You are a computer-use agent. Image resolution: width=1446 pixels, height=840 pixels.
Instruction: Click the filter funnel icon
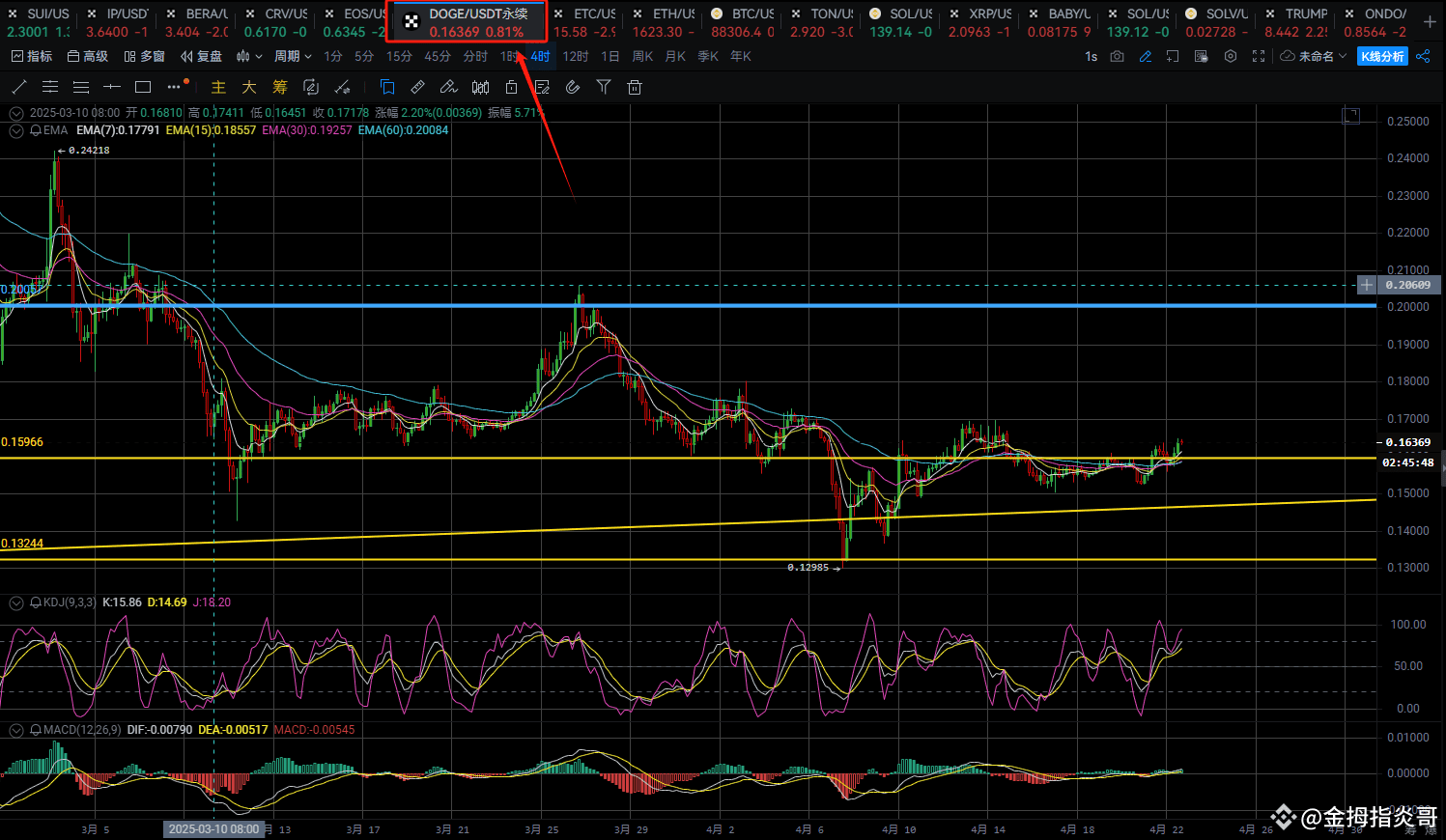pyautogui.click(x=604, y=87)
